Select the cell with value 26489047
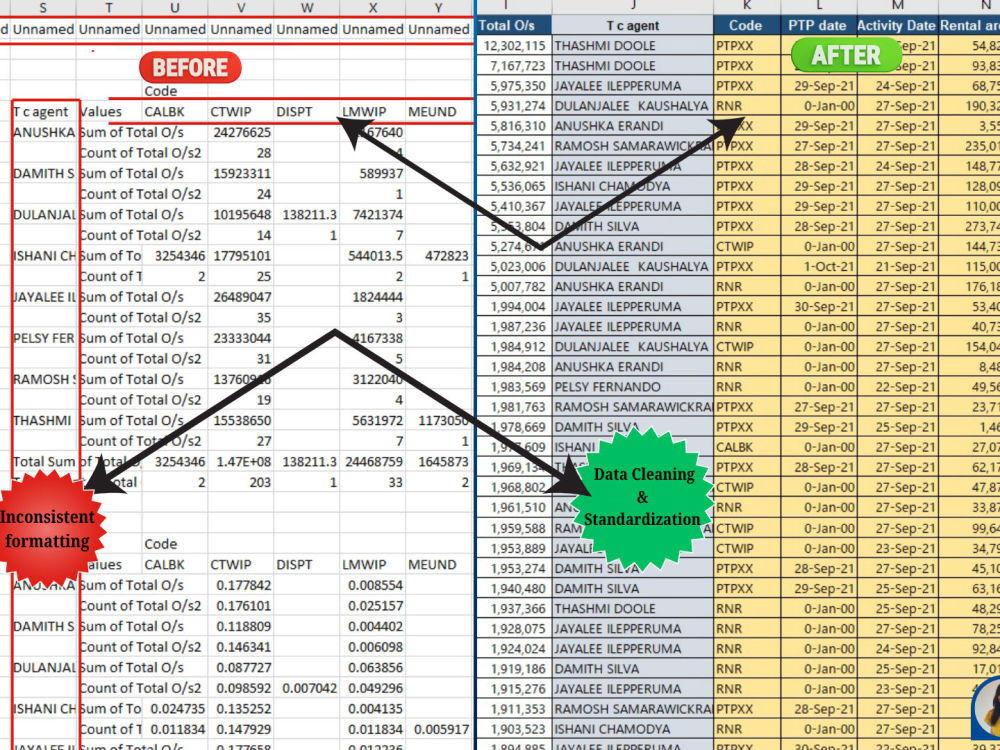The image size is (1000, 750). pos(242,297)
